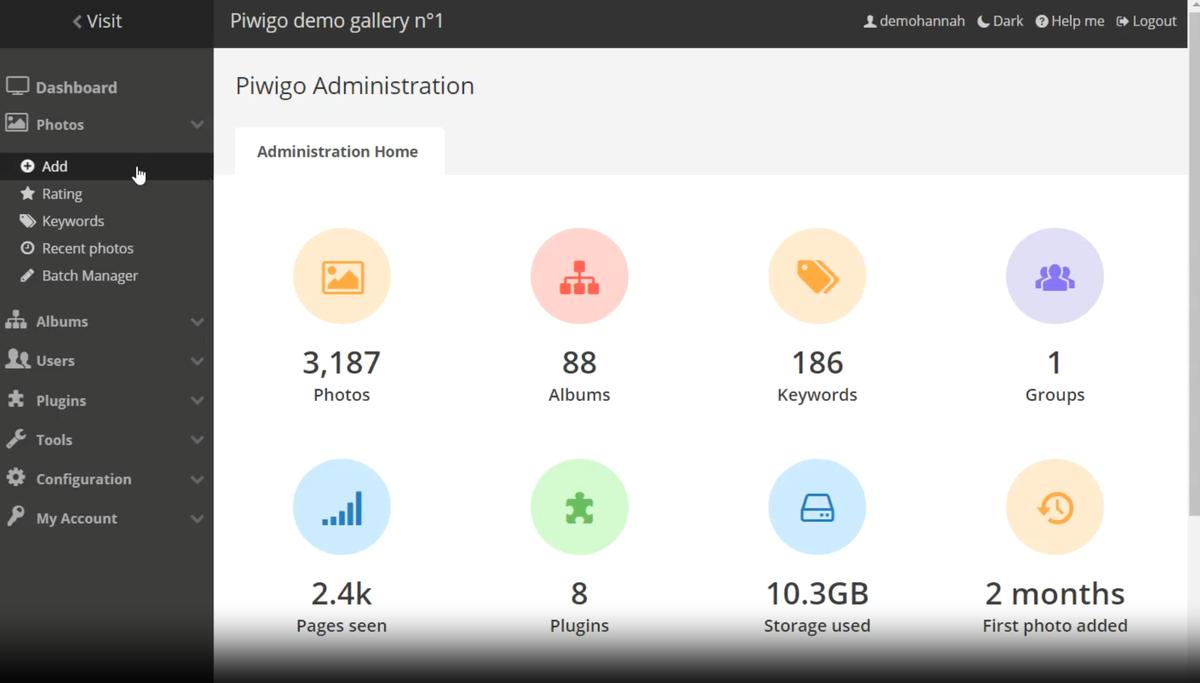Click the Piwigo Administration heading
Screen dimensions: 1200x683
(355, 86)
